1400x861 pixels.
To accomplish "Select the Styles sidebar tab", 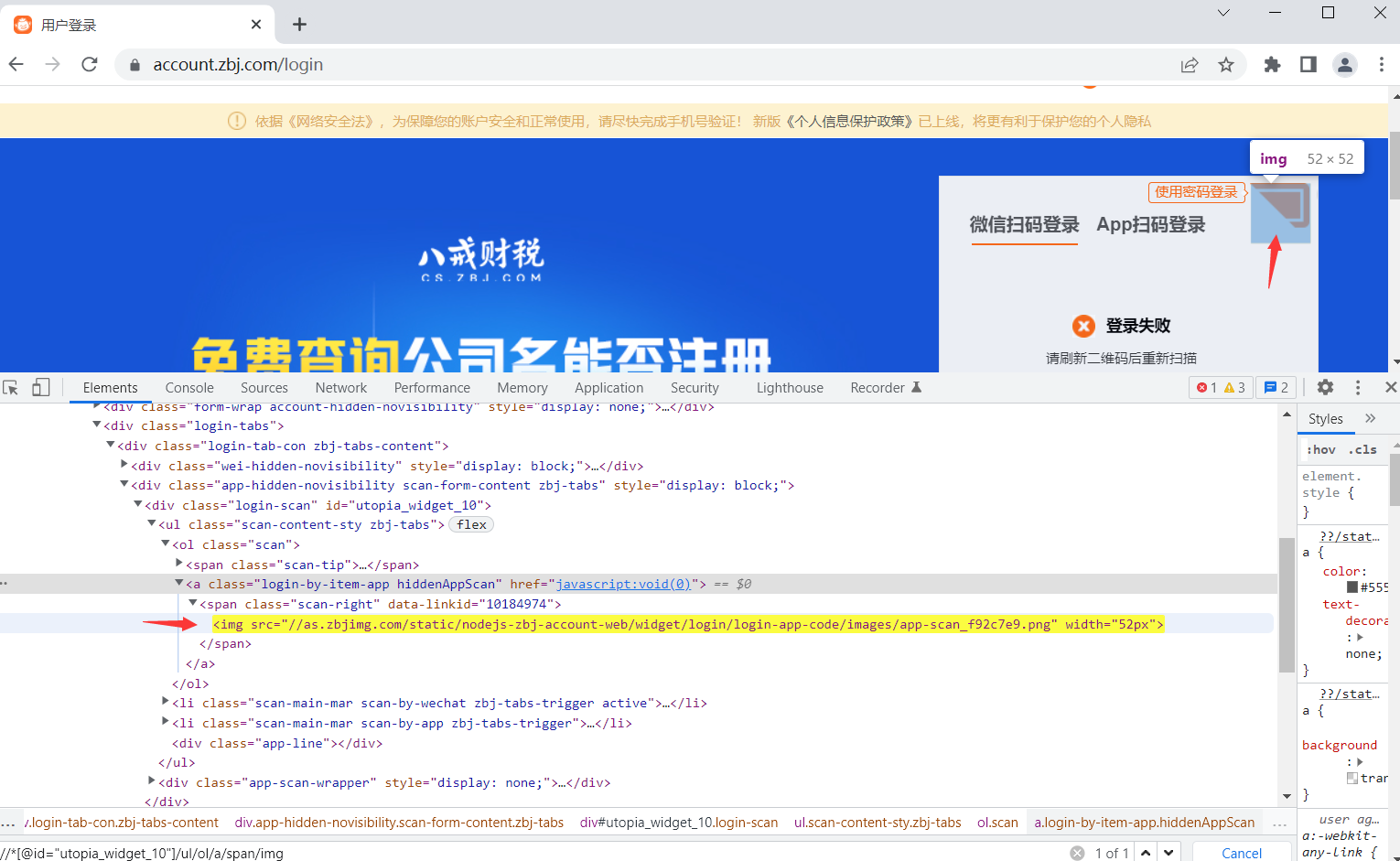I will (1326, 419).
